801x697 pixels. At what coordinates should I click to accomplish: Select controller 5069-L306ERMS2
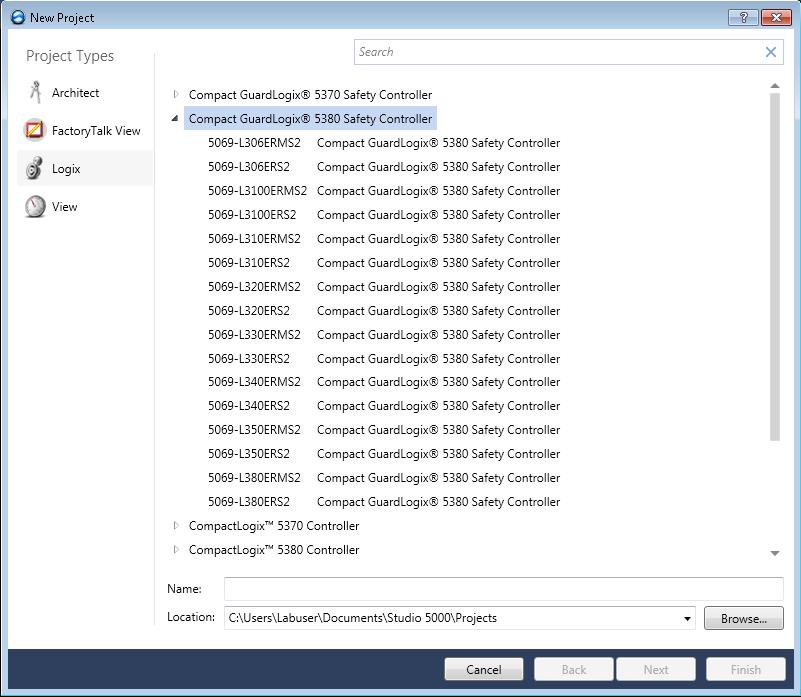(x=254, y=143)
